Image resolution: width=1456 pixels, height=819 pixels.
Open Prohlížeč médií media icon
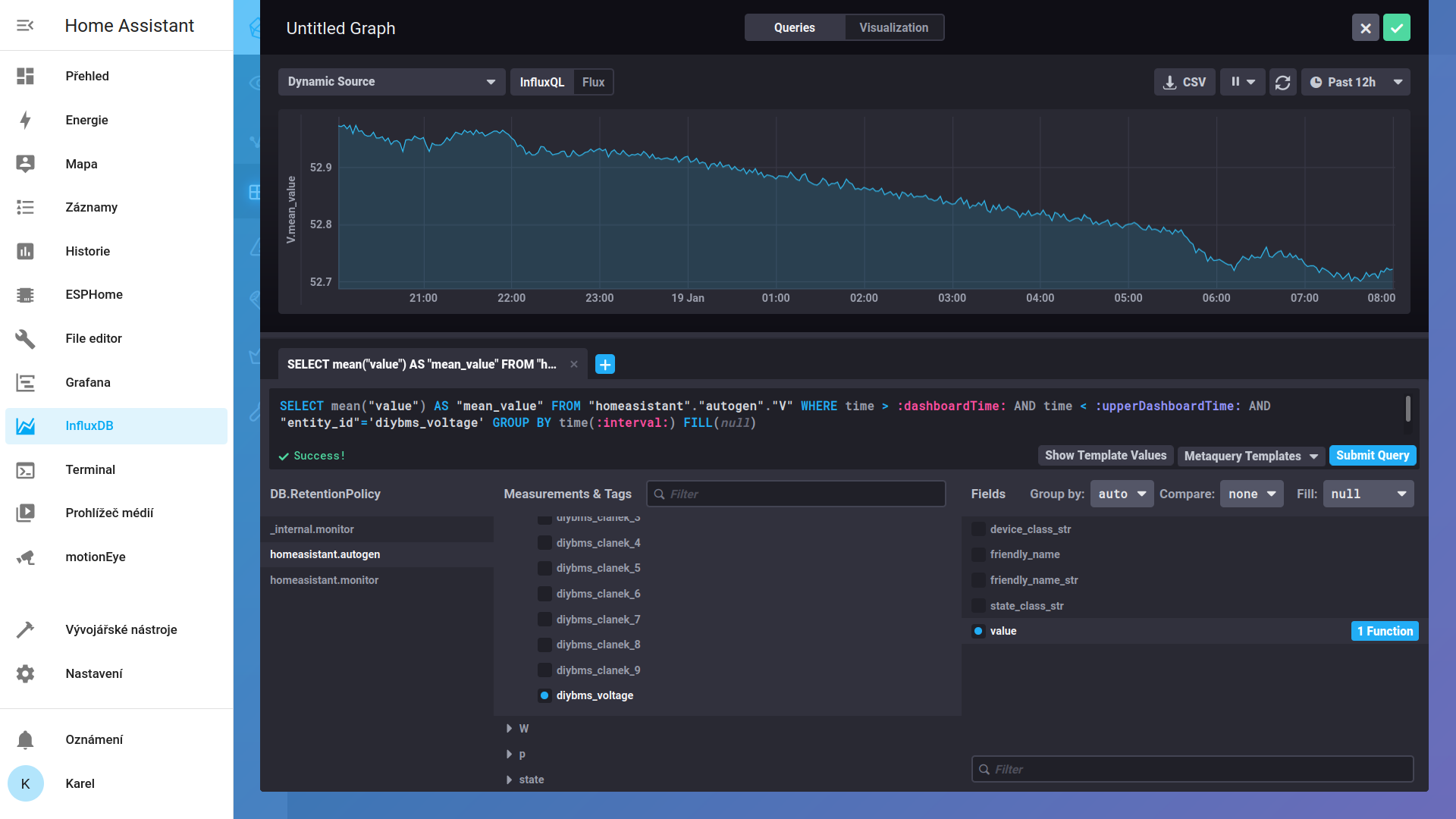(25, 513)
